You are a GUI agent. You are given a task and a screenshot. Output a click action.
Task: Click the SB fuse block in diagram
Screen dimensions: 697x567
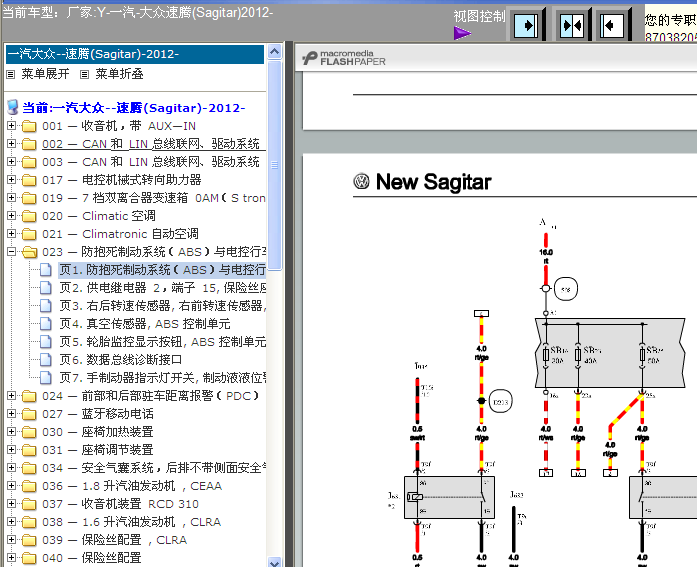(x=610, y=353)
